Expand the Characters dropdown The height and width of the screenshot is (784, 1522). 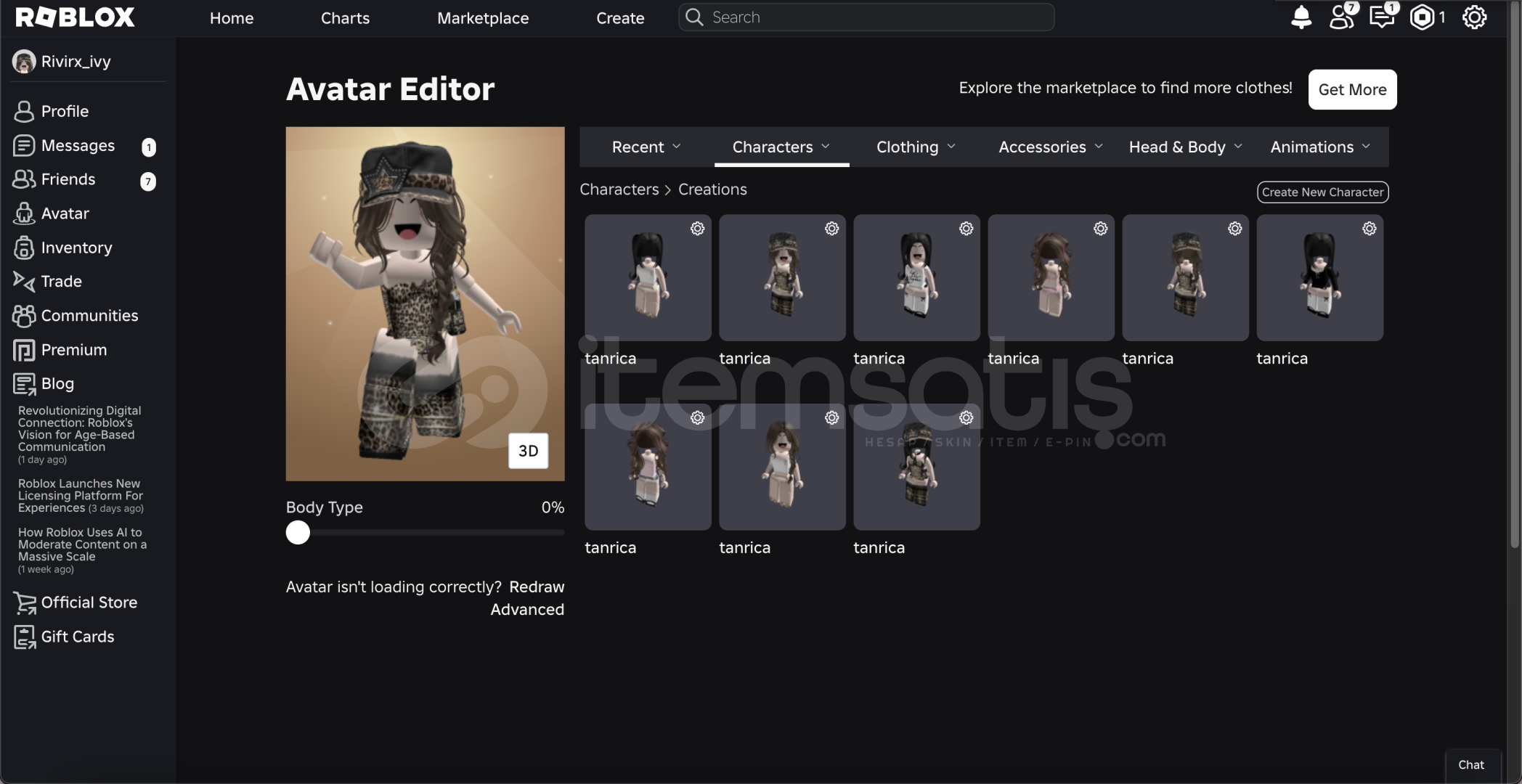point(781,147)
